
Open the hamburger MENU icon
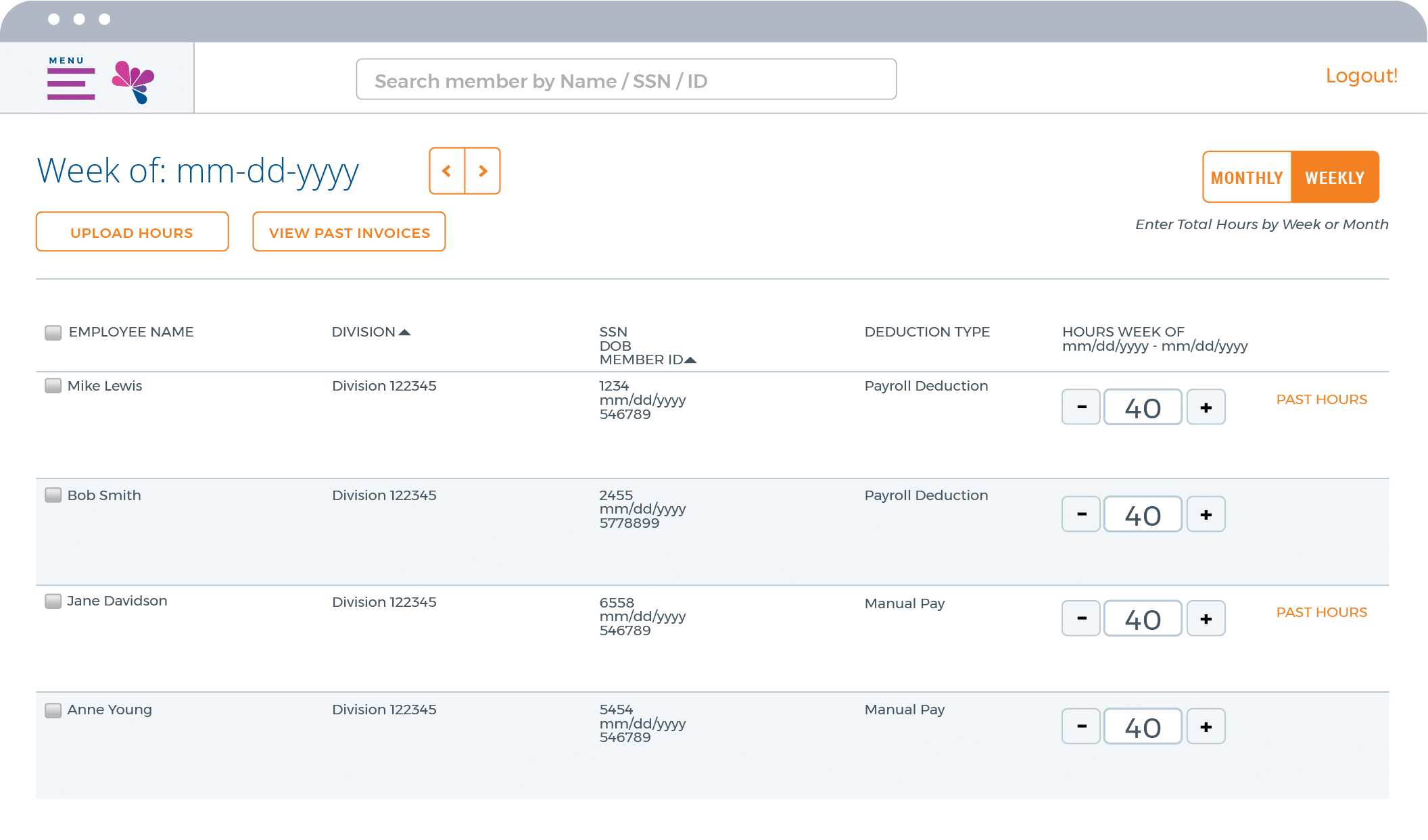pos(71,82)
